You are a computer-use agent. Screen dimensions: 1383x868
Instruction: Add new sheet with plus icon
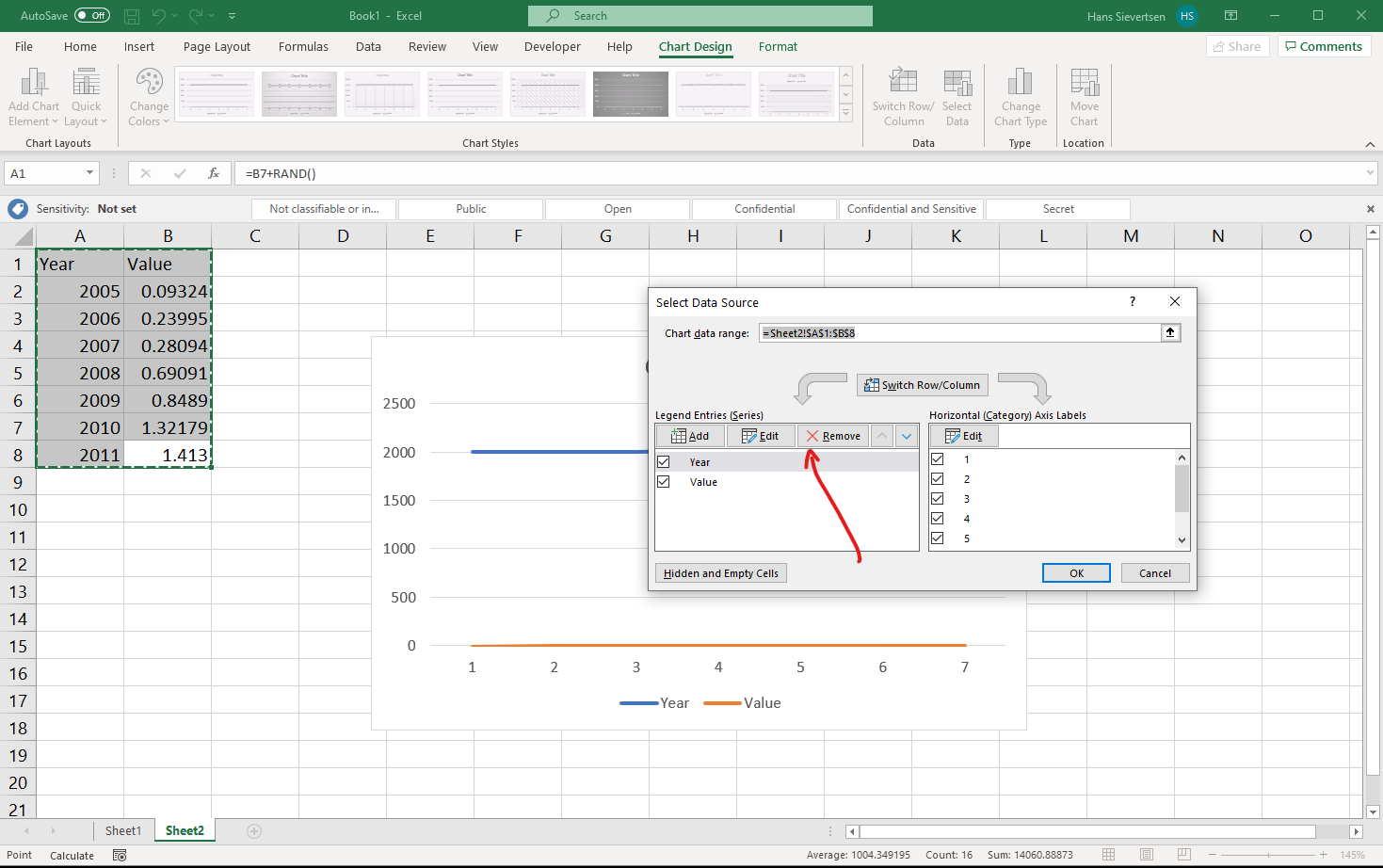click(254, 830)
